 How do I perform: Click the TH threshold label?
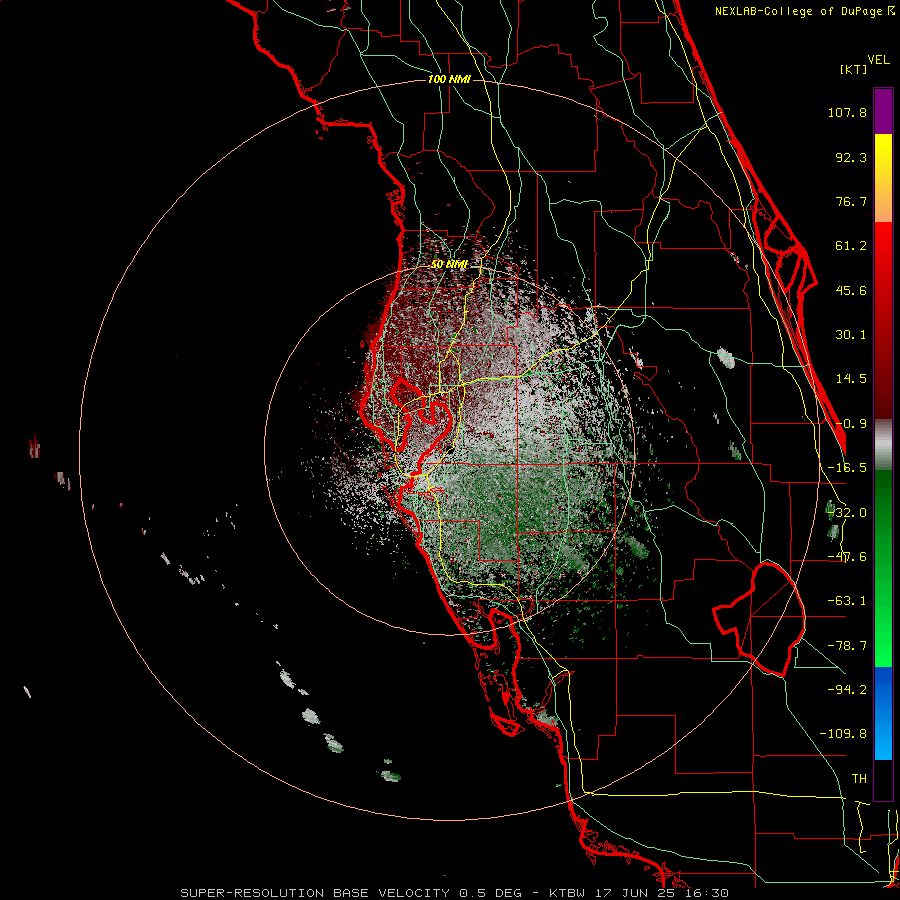859,778
